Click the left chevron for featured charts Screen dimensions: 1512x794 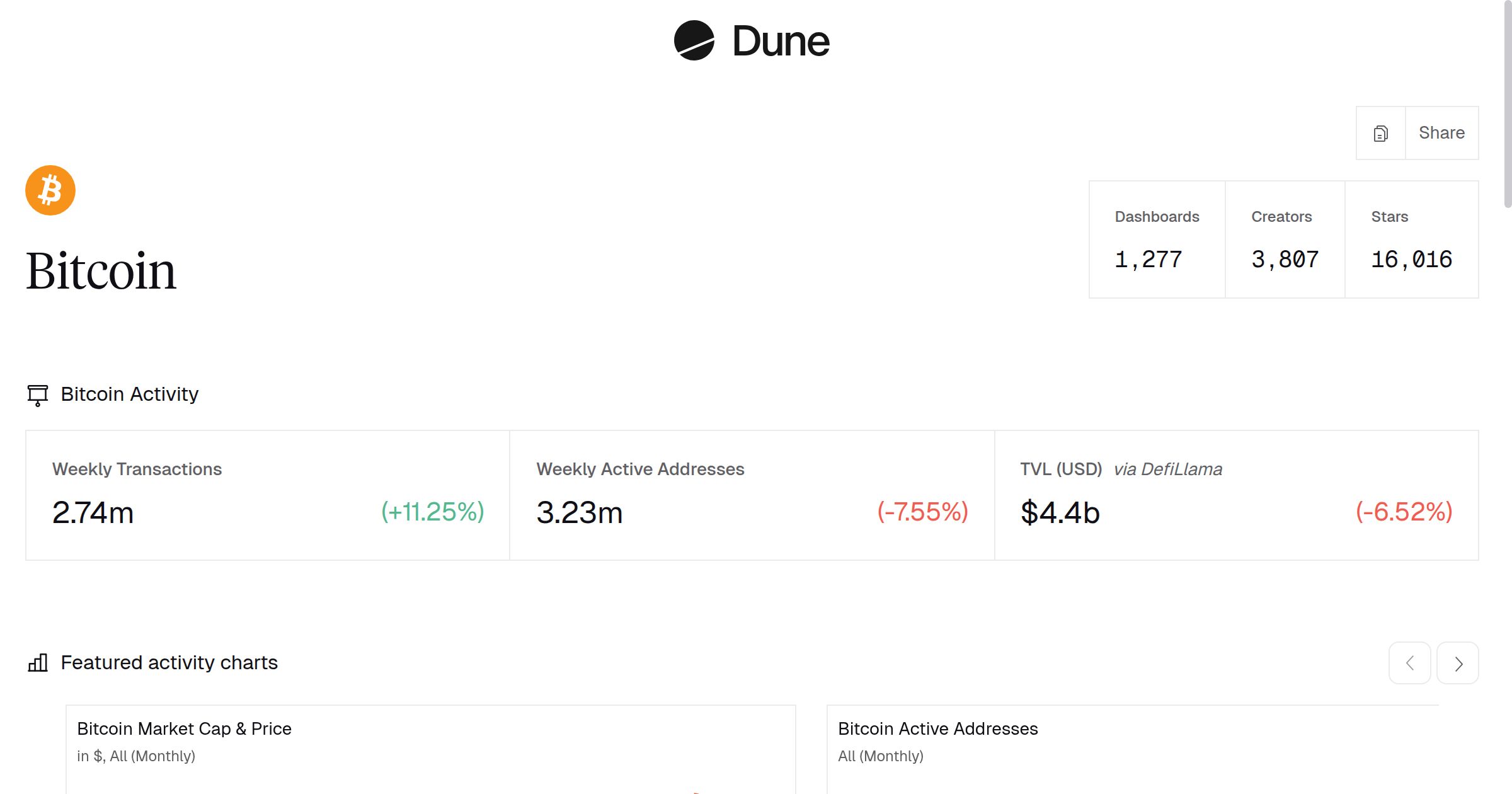[x=1409, y=663]
